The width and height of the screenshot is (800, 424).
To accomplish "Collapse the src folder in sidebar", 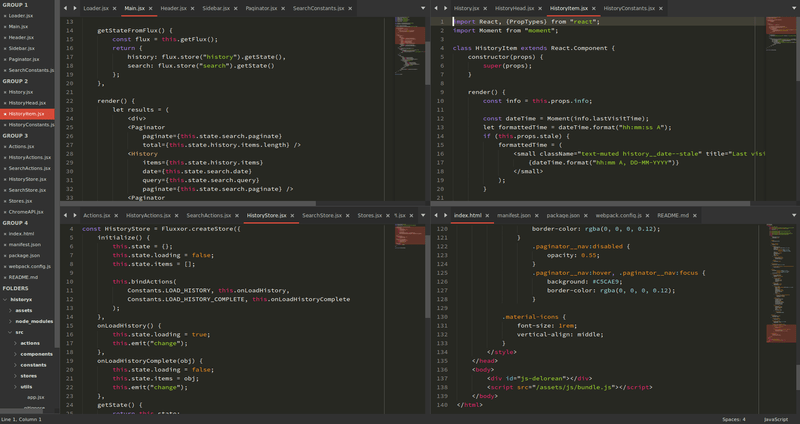I will click(x=11, y=332).
